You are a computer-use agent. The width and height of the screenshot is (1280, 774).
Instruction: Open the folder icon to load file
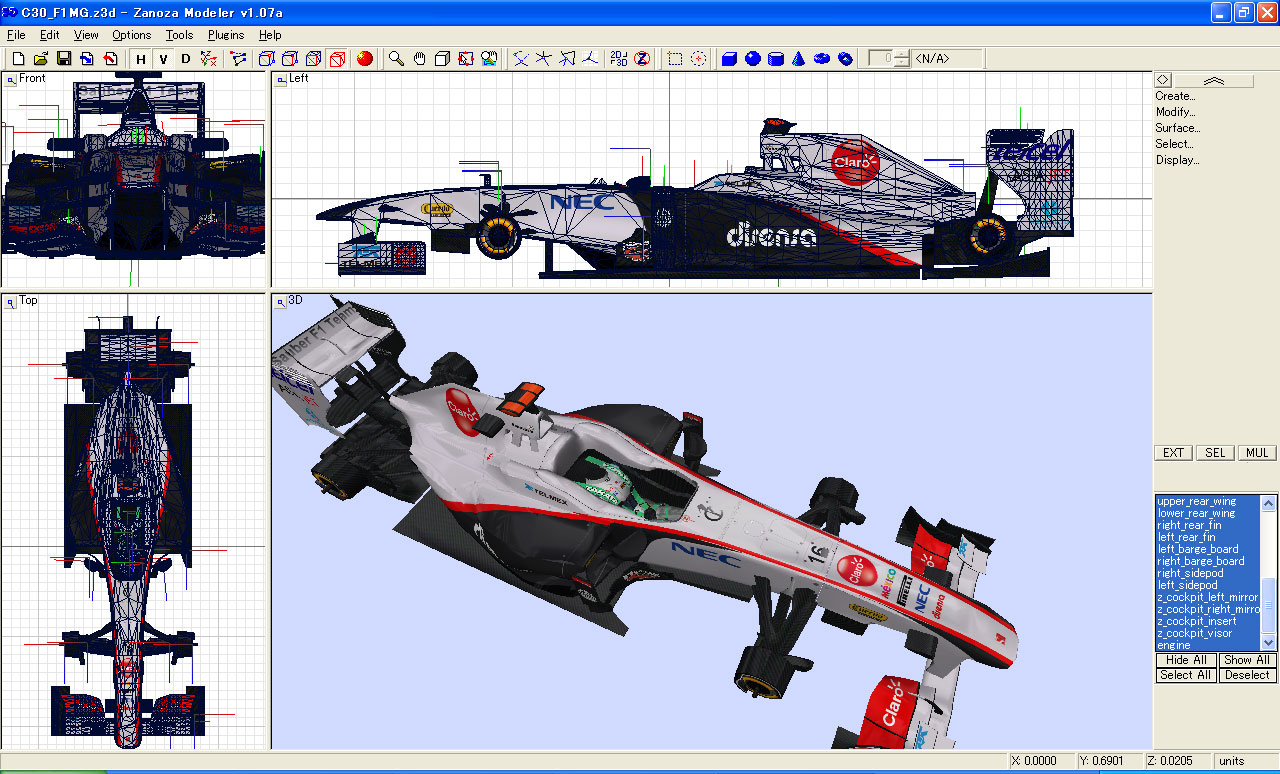41,59
